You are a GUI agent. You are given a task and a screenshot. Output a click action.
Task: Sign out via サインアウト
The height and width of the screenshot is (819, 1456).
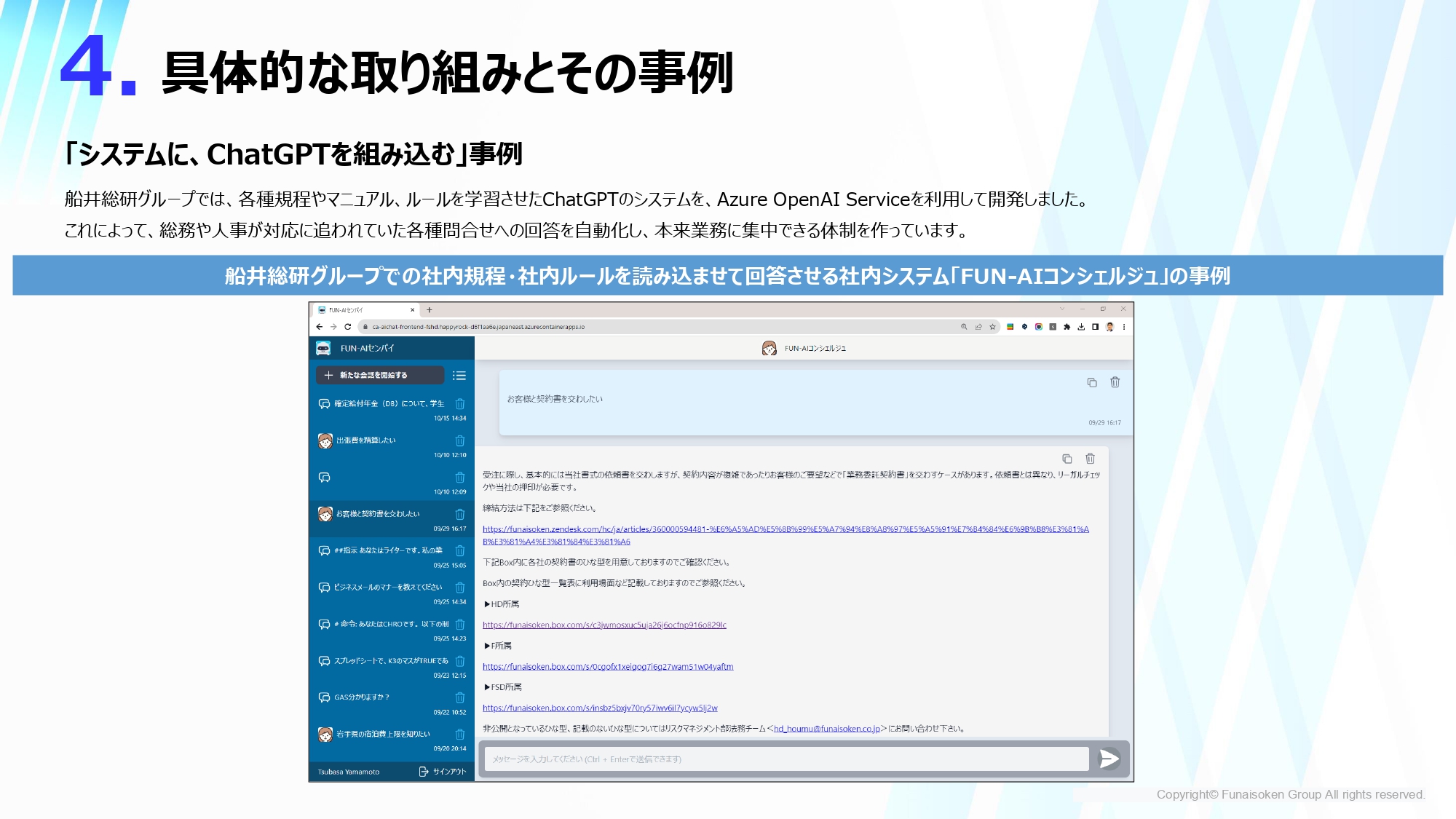[443, 772]
